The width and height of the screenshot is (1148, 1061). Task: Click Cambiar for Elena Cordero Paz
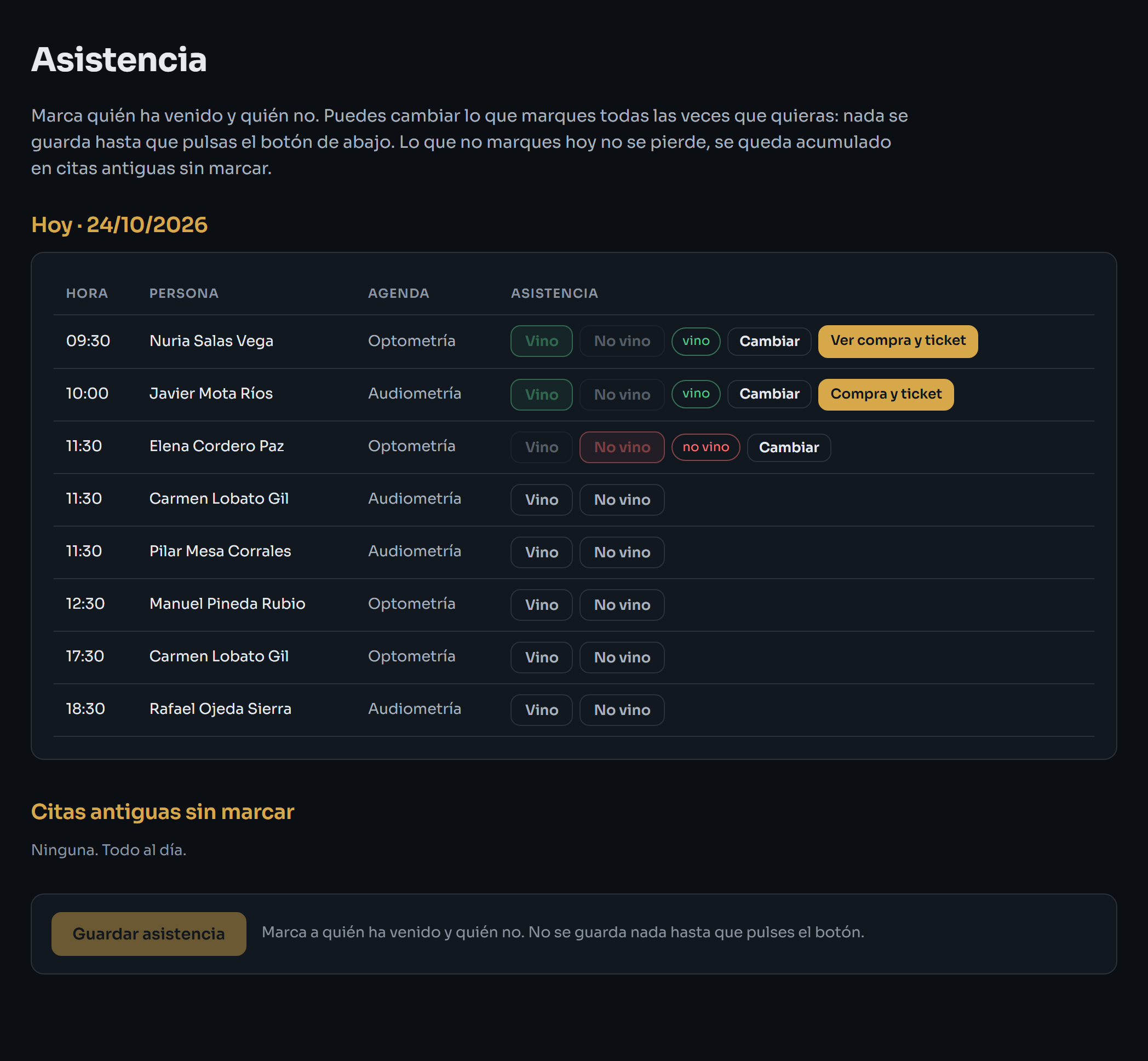[x=789, y=447]
